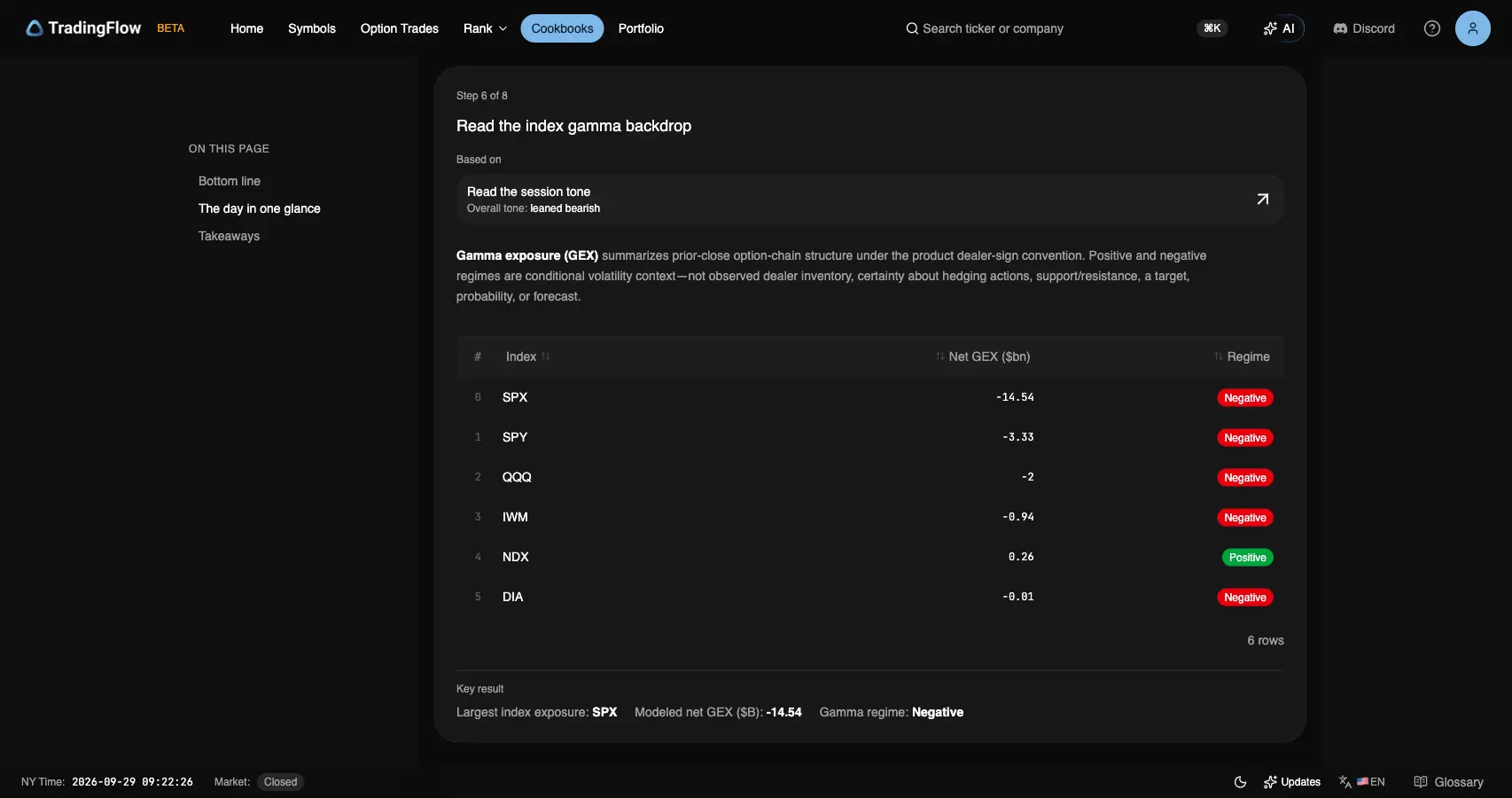This screenshot has height=798, width=1512.
Task: Click the ⌘K shortcut badge
Action: (x=1212, y=28)
